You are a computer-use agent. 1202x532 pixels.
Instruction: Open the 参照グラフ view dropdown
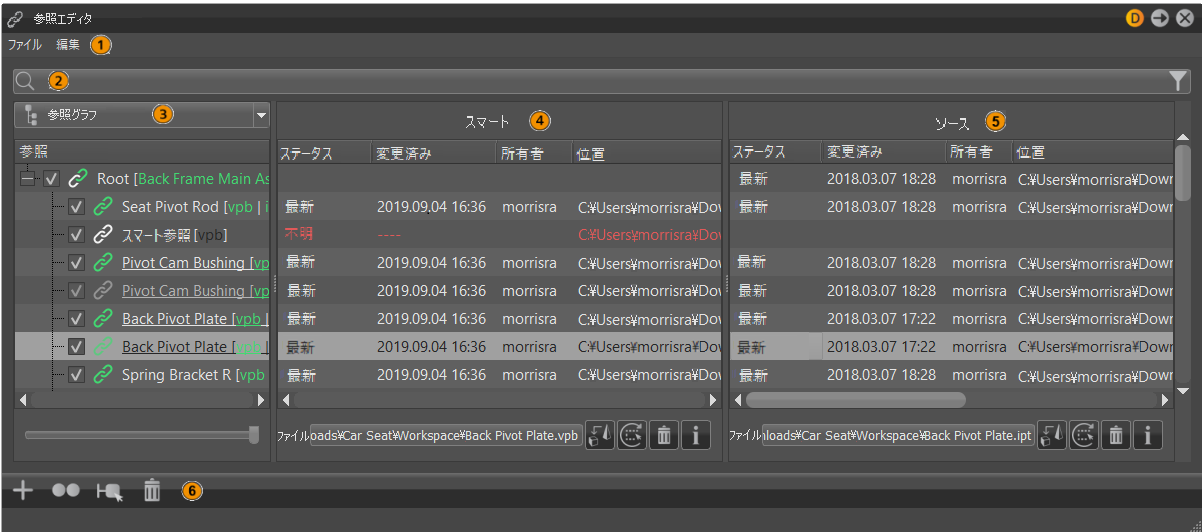click(x=142, y=115)
